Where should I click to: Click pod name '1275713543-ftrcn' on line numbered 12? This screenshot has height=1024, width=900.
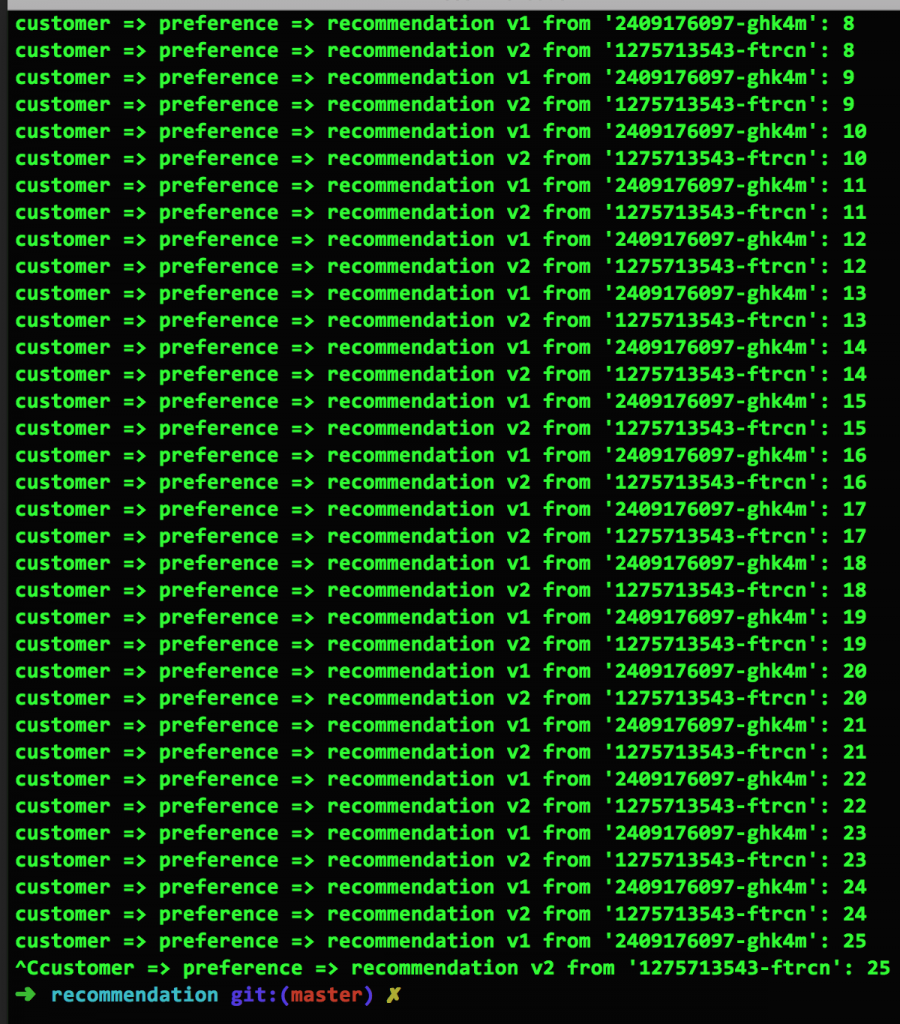click(x=711, y=266)
